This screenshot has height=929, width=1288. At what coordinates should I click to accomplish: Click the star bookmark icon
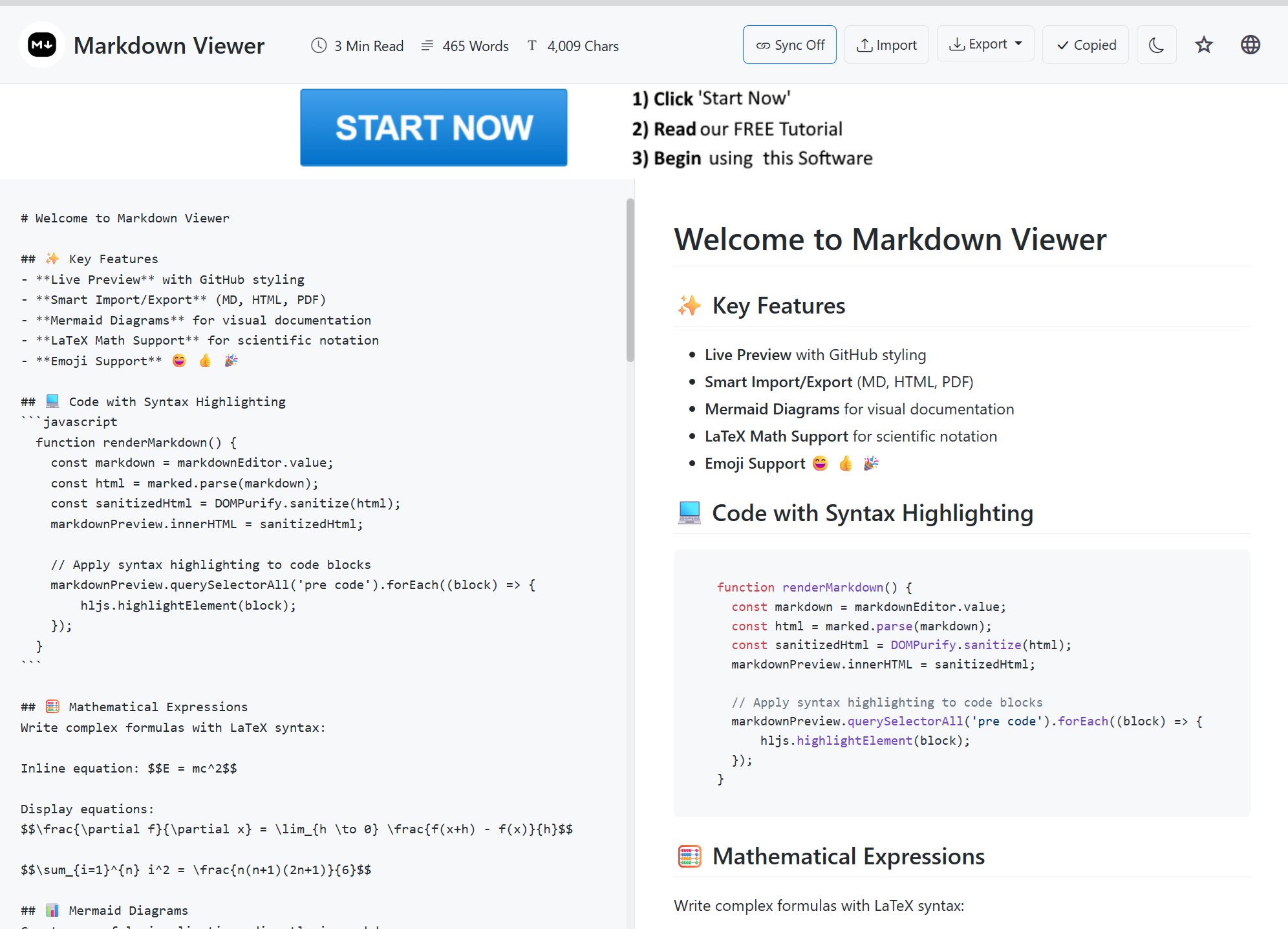(x=1203, y=45)
